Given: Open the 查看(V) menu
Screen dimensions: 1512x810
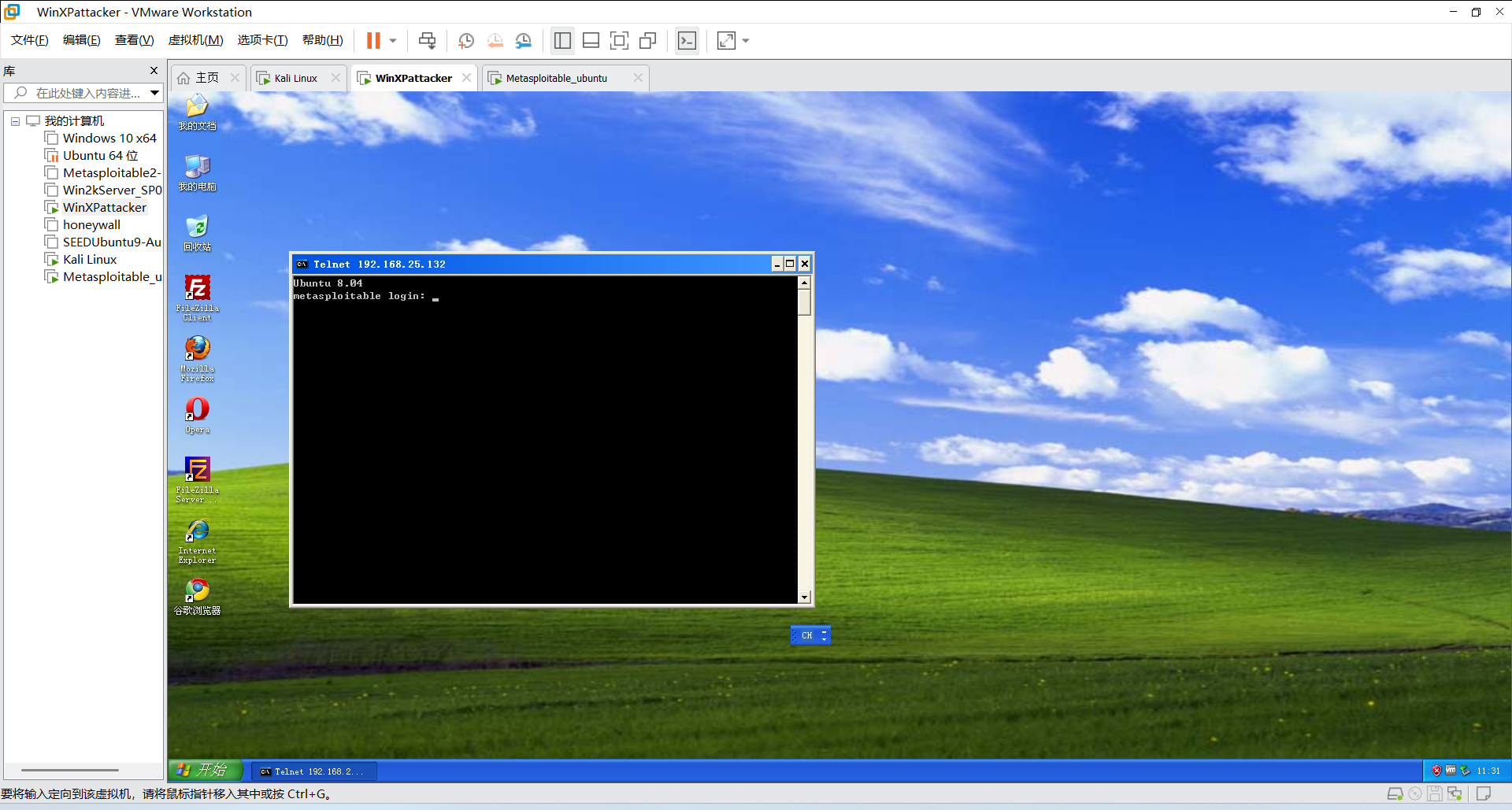Looking at the screenshot, I should [x=134, y=40].
